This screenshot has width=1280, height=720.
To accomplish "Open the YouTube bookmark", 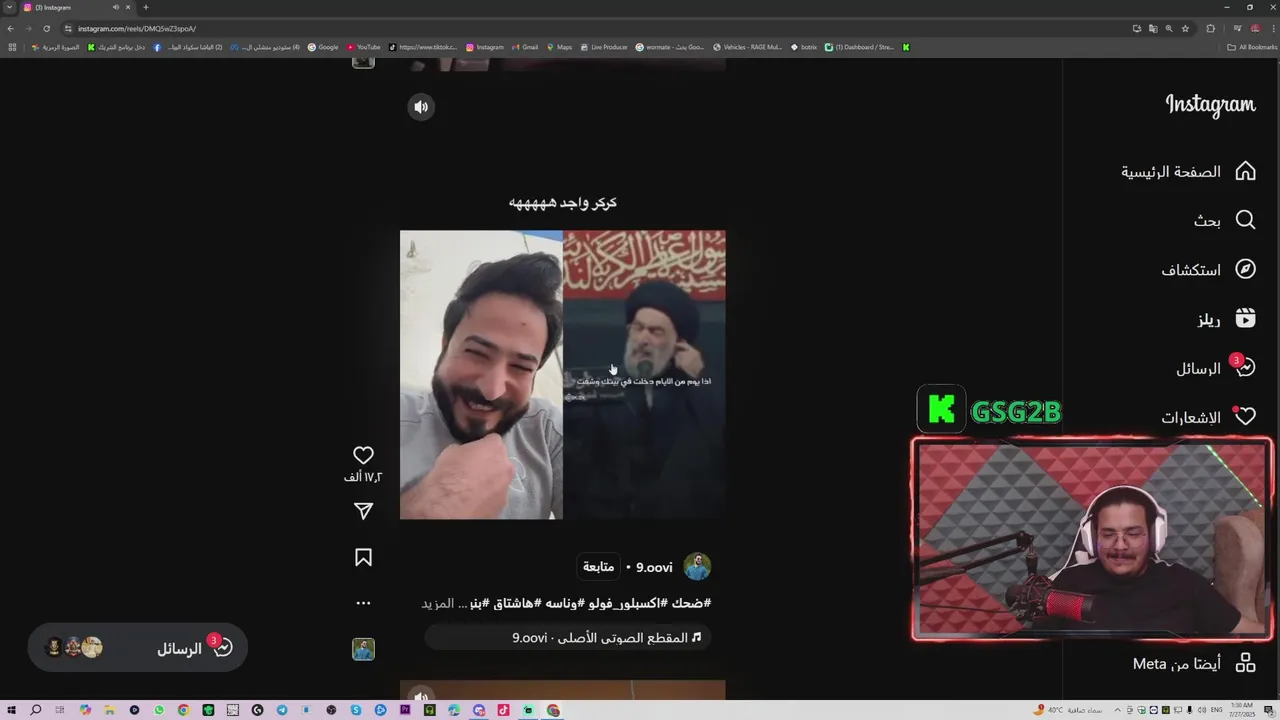I will coord(364,47).
